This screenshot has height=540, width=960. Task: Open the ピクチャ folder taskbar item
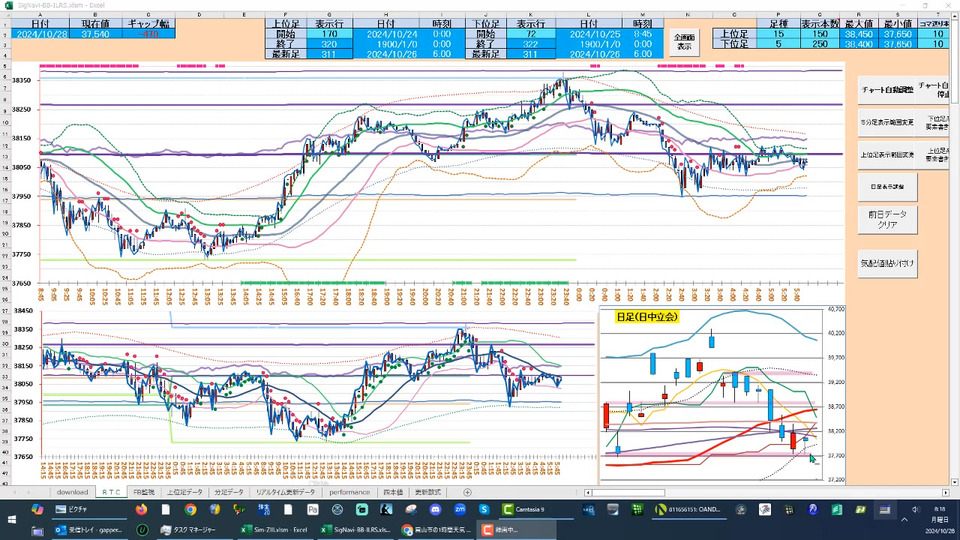pyautogui.click(x=89, y=509)
